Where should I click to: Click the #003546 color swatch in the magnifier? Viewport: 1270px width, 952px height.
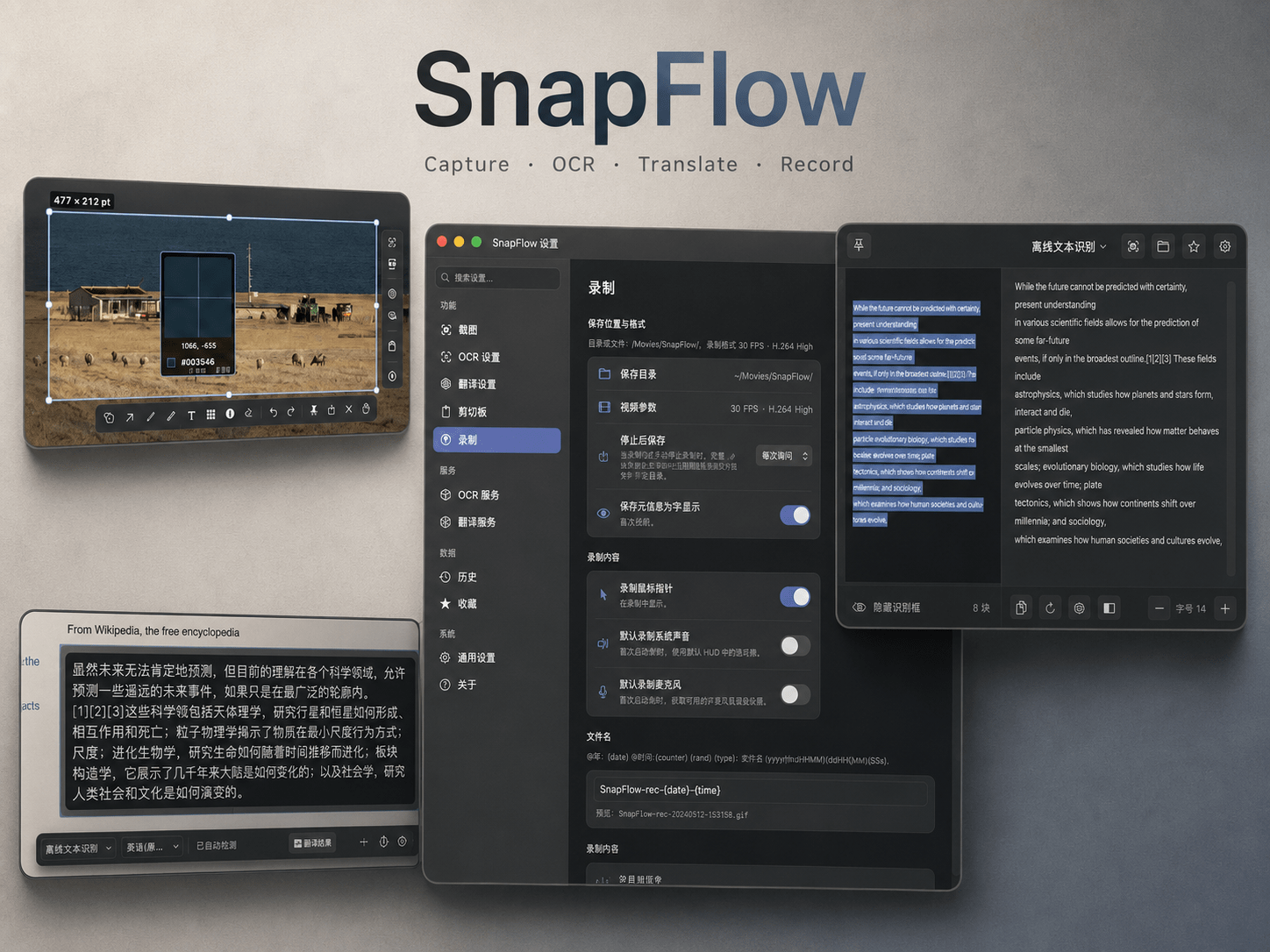click(x=171, y=362)
